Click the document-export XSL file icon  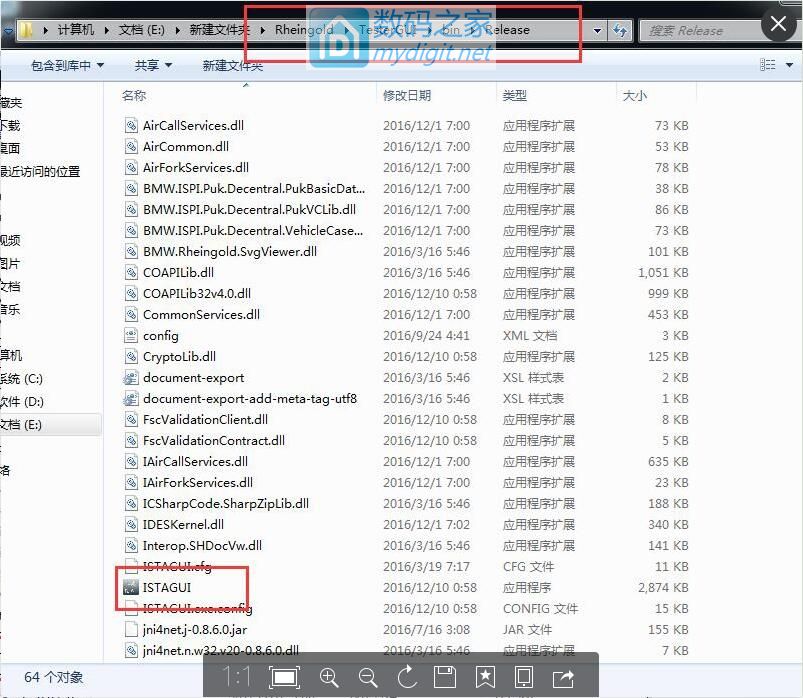(131, 377)
